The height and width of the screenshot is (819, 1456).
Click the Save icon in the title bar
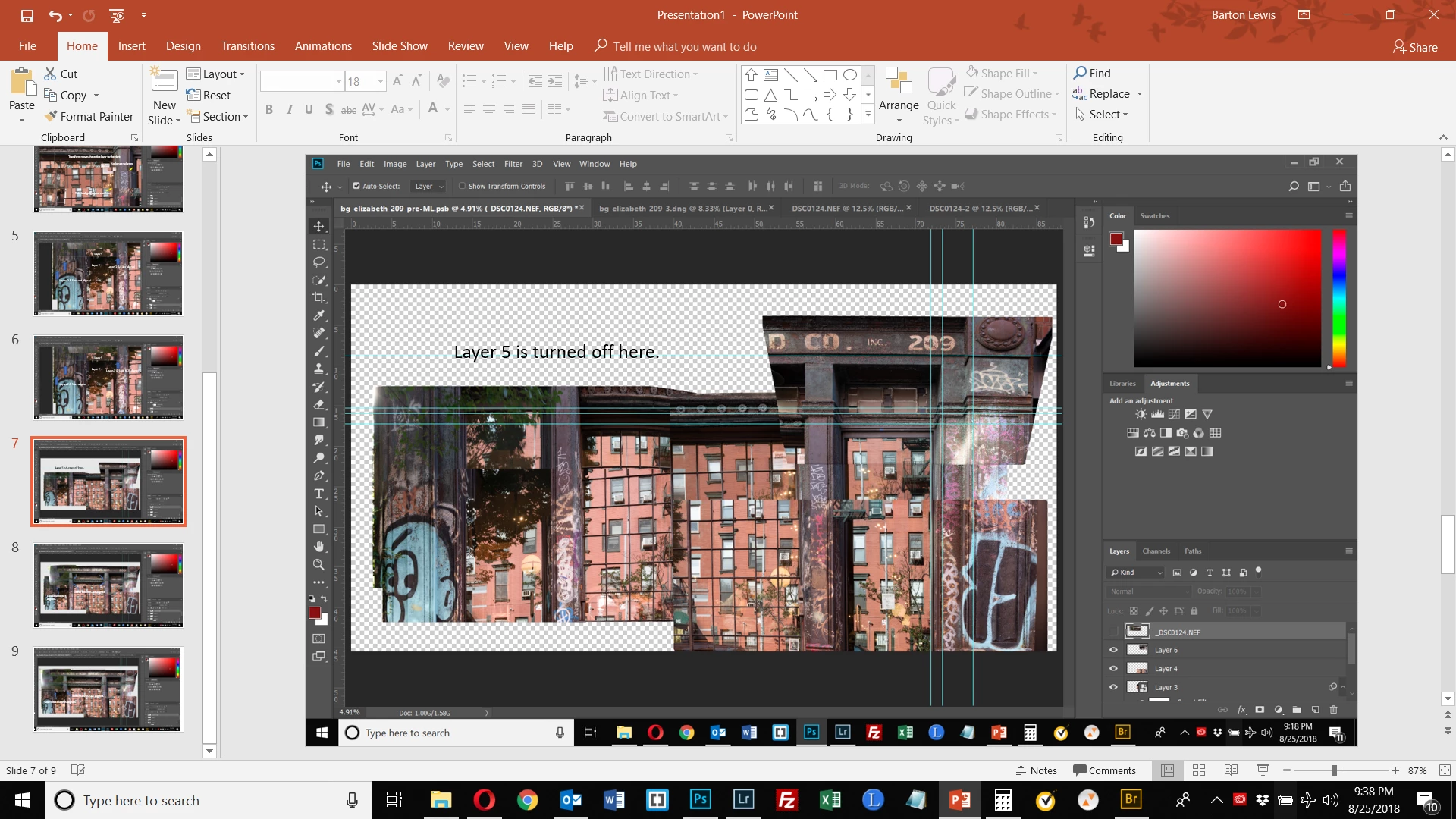(x=27, y=15)
